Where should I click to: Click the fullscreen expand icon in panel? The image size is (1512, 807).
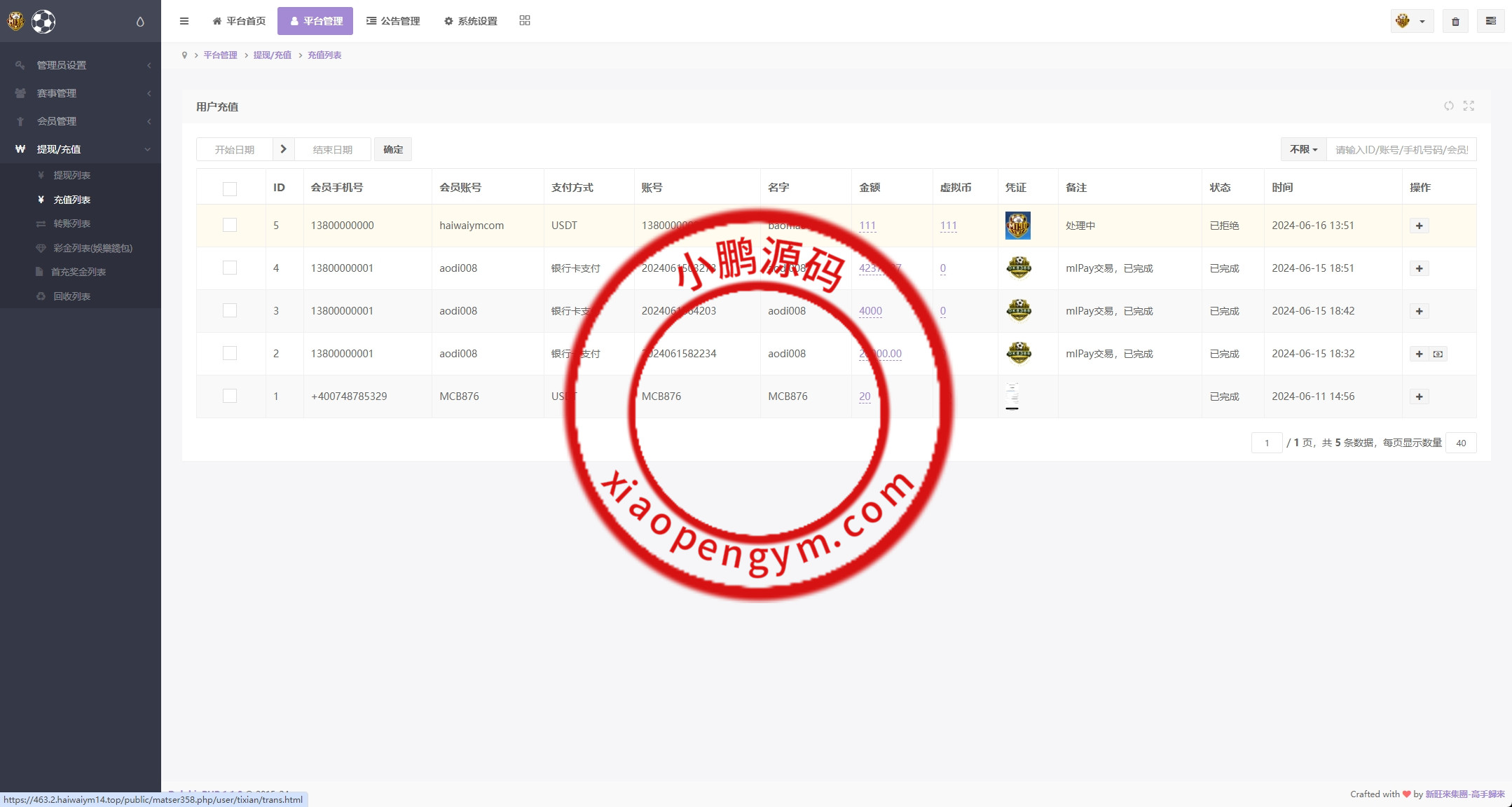(1469, 106)
